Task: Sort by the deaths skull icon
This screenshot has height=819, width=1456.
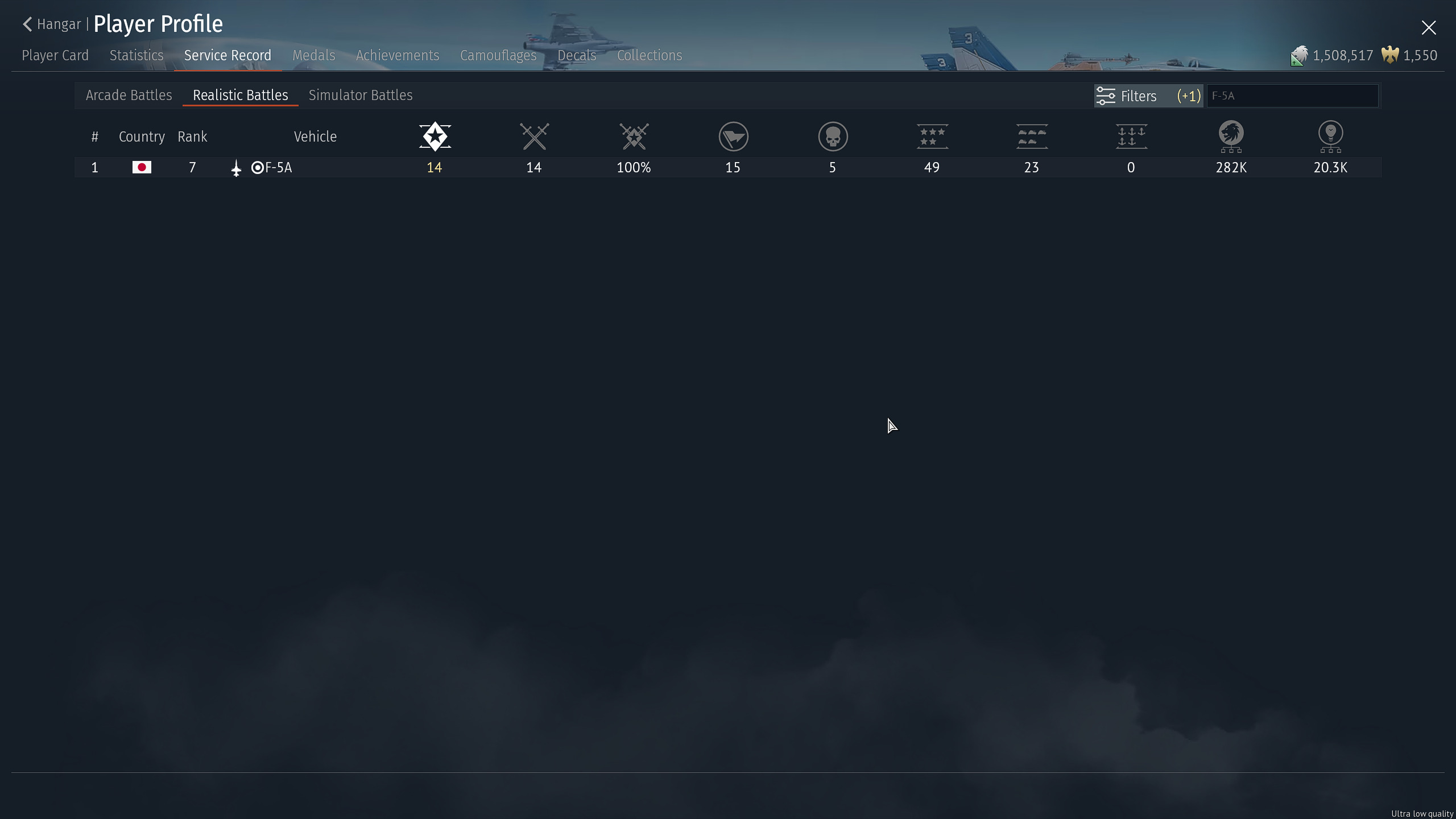Action: [x=833, y=136]
